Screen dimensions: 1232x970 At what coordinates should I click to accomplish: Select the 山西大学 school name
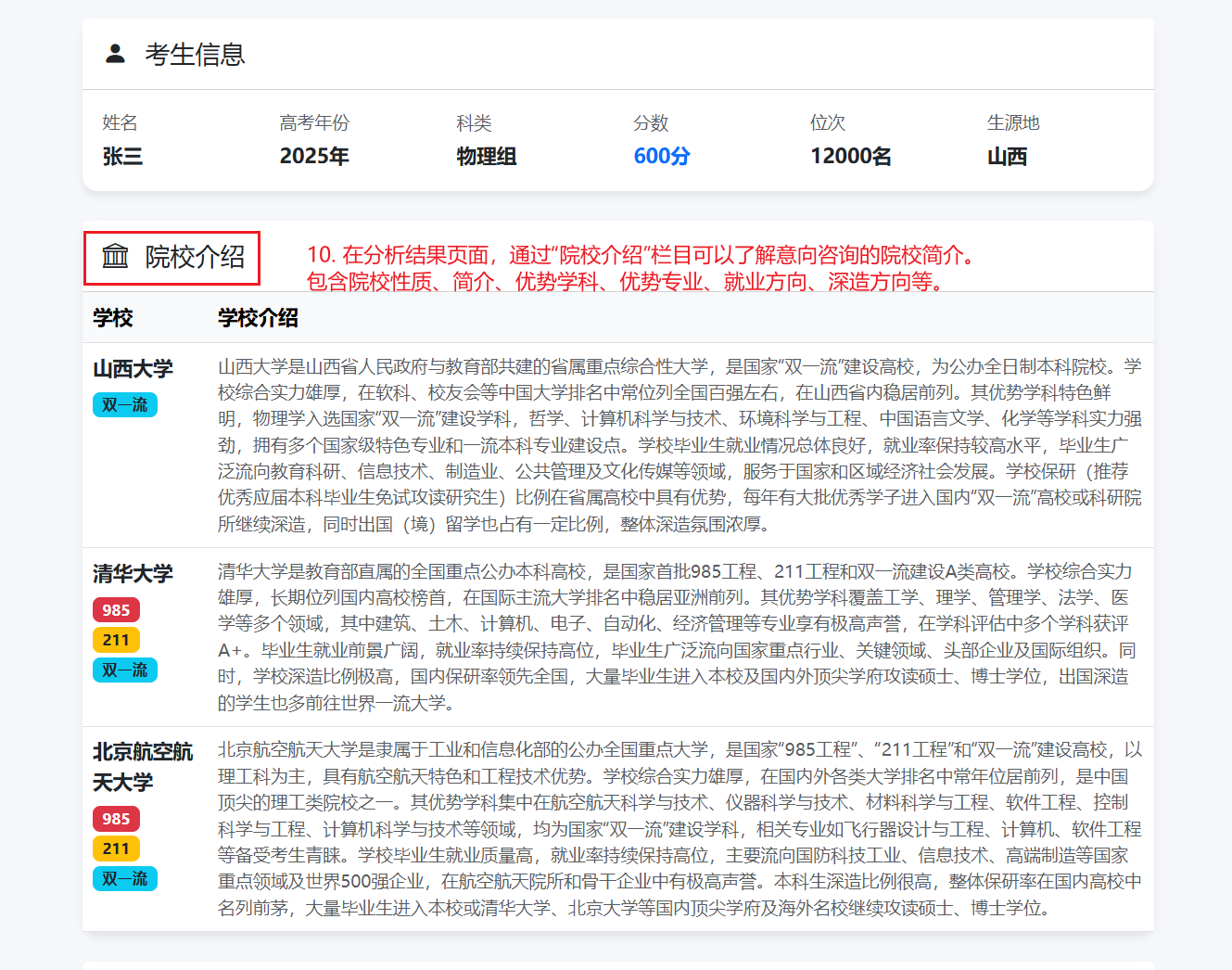(x=133, y=369)
